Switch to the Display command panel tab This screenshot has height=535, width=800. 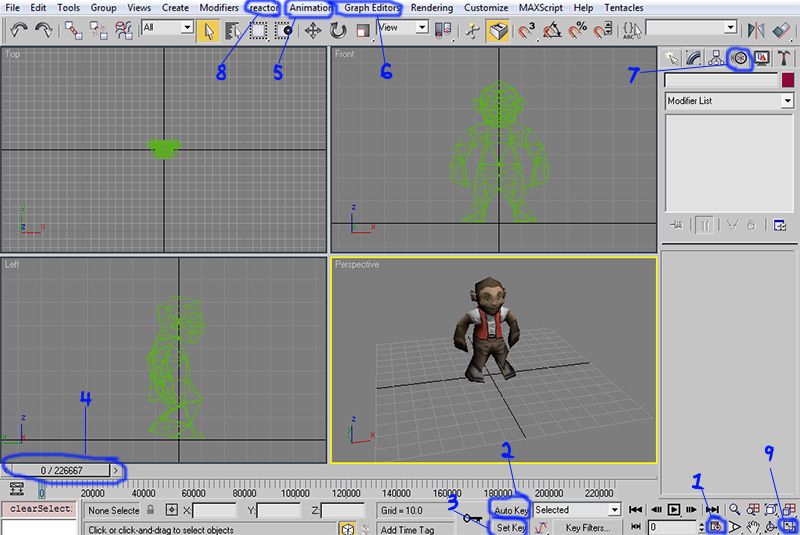click(762, 59)
